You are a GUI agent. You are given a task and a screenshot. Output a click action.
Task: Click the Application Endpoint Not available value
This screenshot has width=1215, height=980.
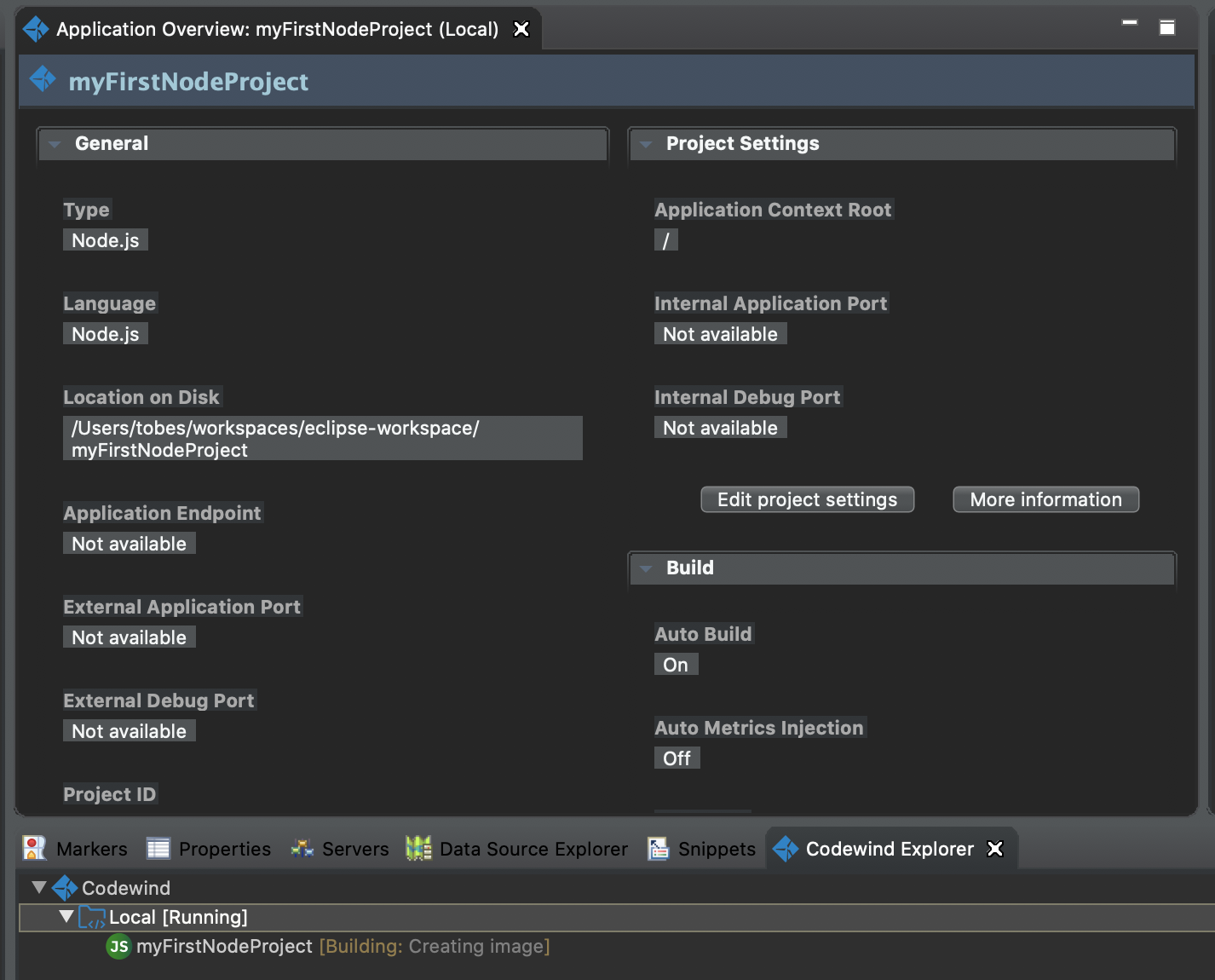[130, 544]
